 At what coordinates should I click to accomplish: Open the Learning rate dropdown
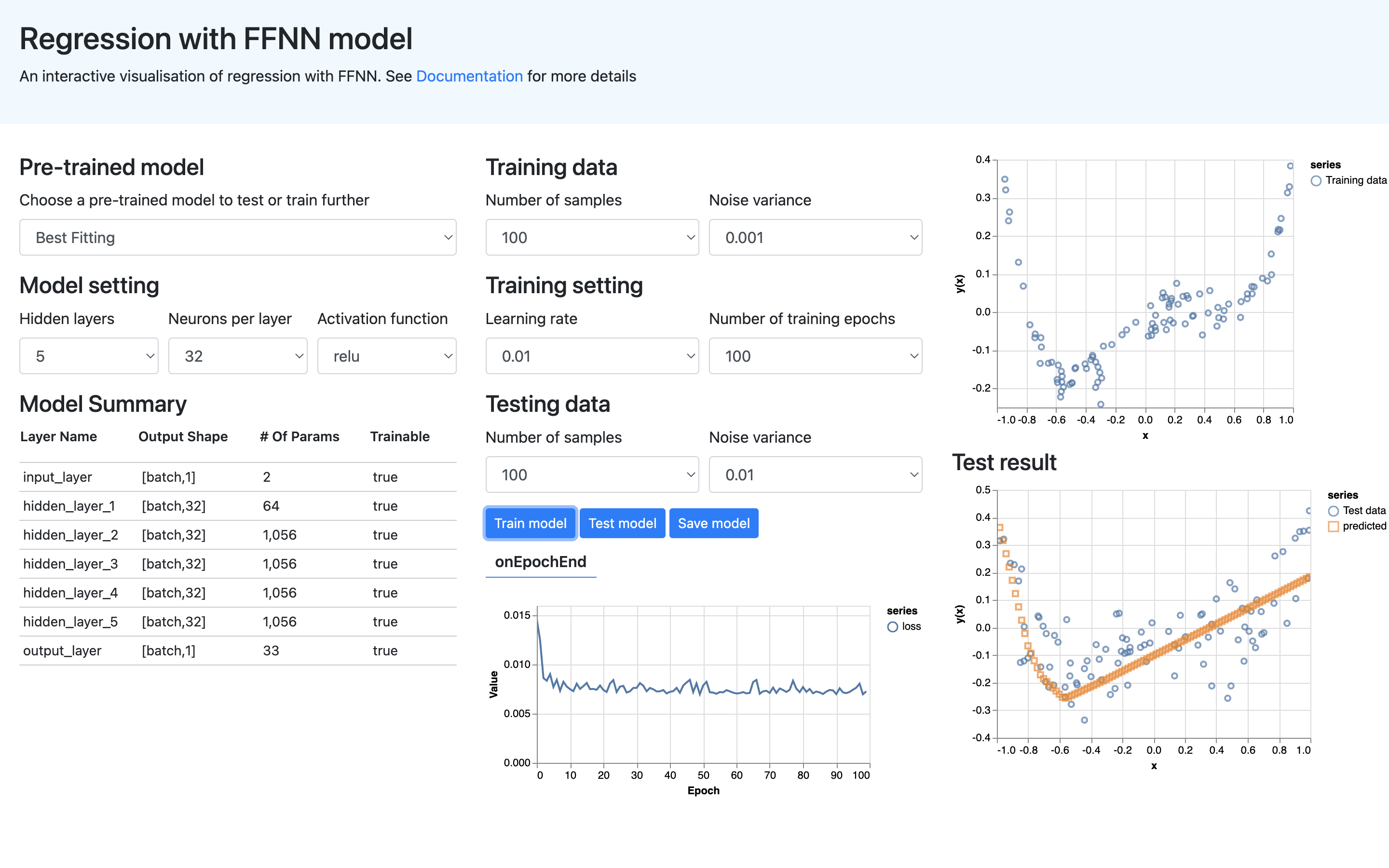coord(592,356)
